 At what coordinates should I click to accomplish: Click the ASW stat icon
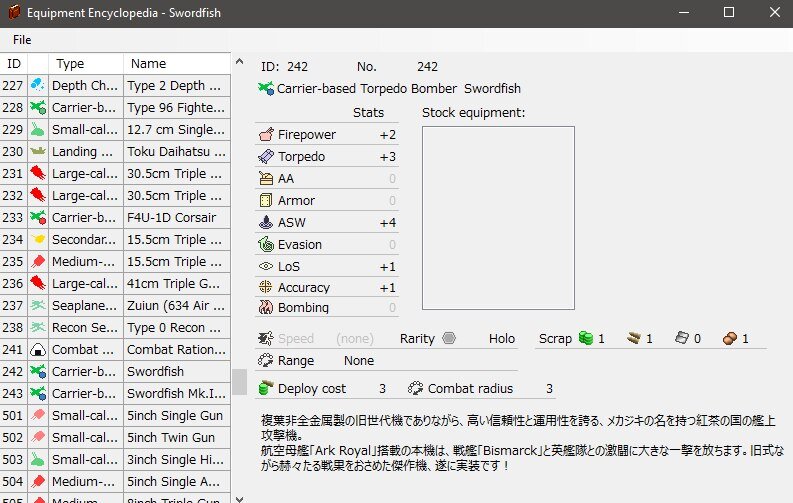pos(266,223)
